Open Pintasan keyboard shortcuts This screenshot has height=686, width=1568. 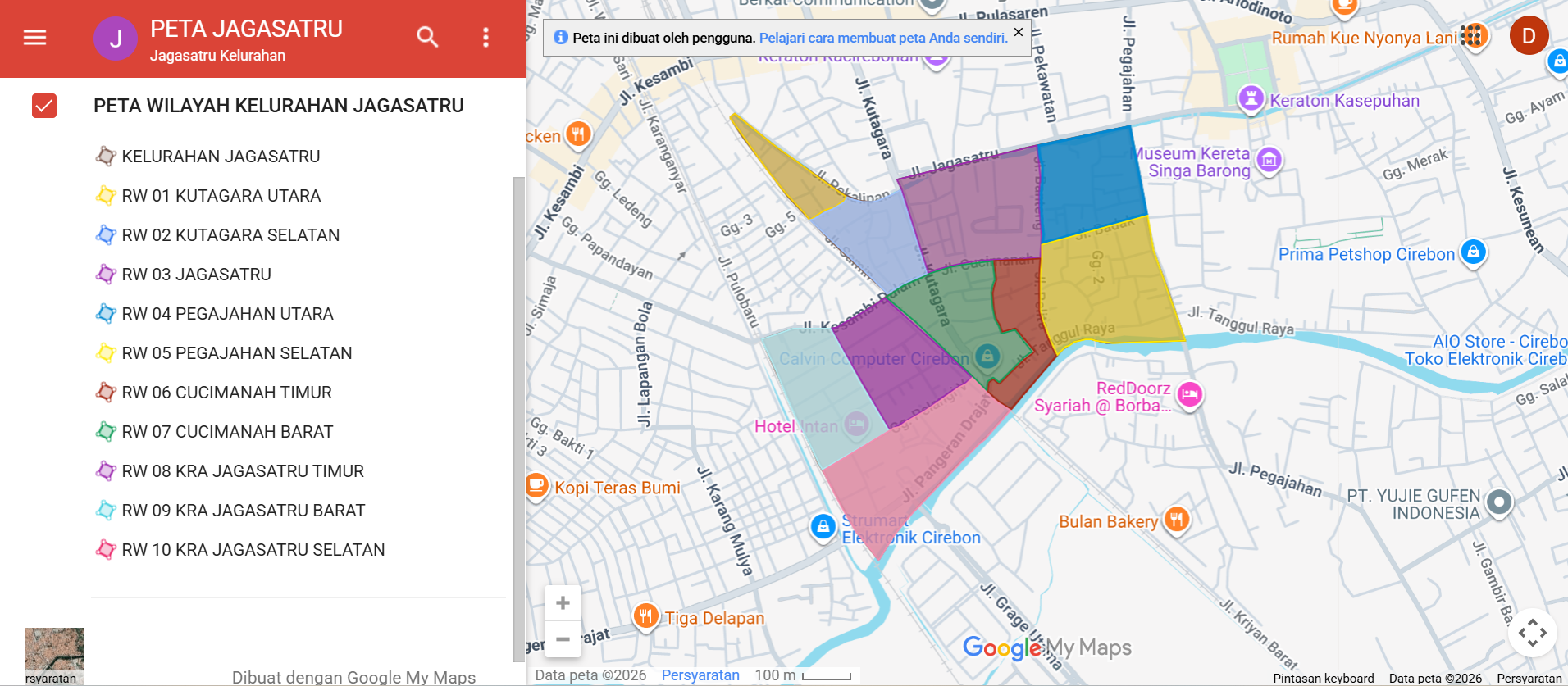pyautogui.click(x=1324, y=679)
